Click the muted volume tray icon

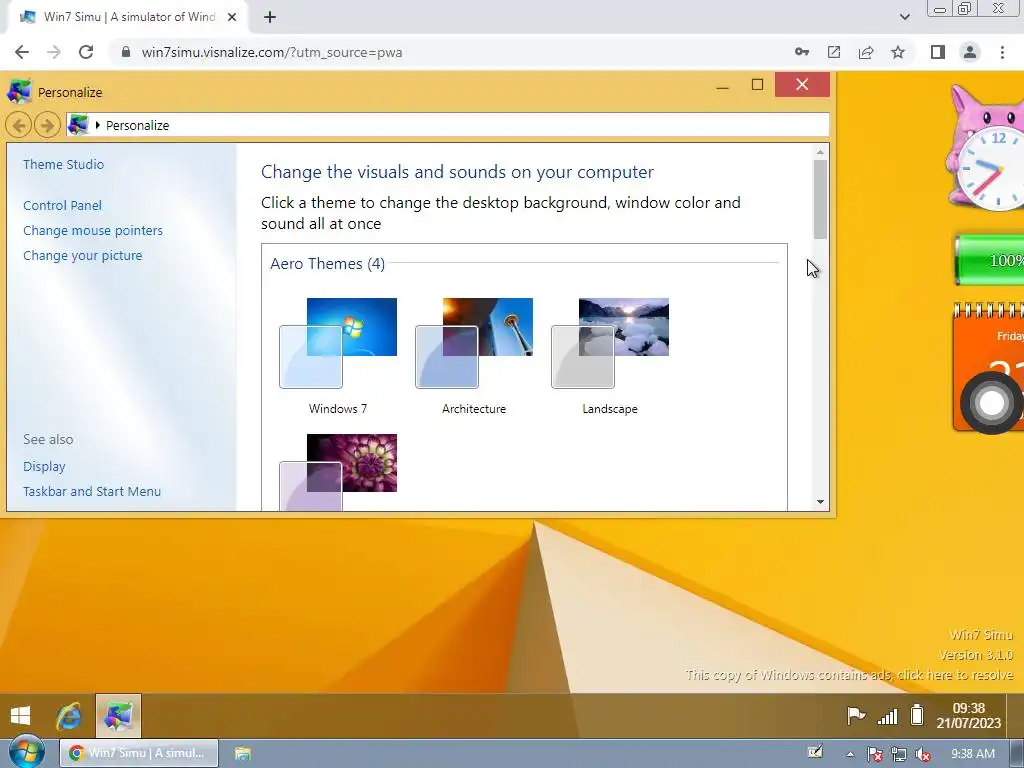pos(923,754)
